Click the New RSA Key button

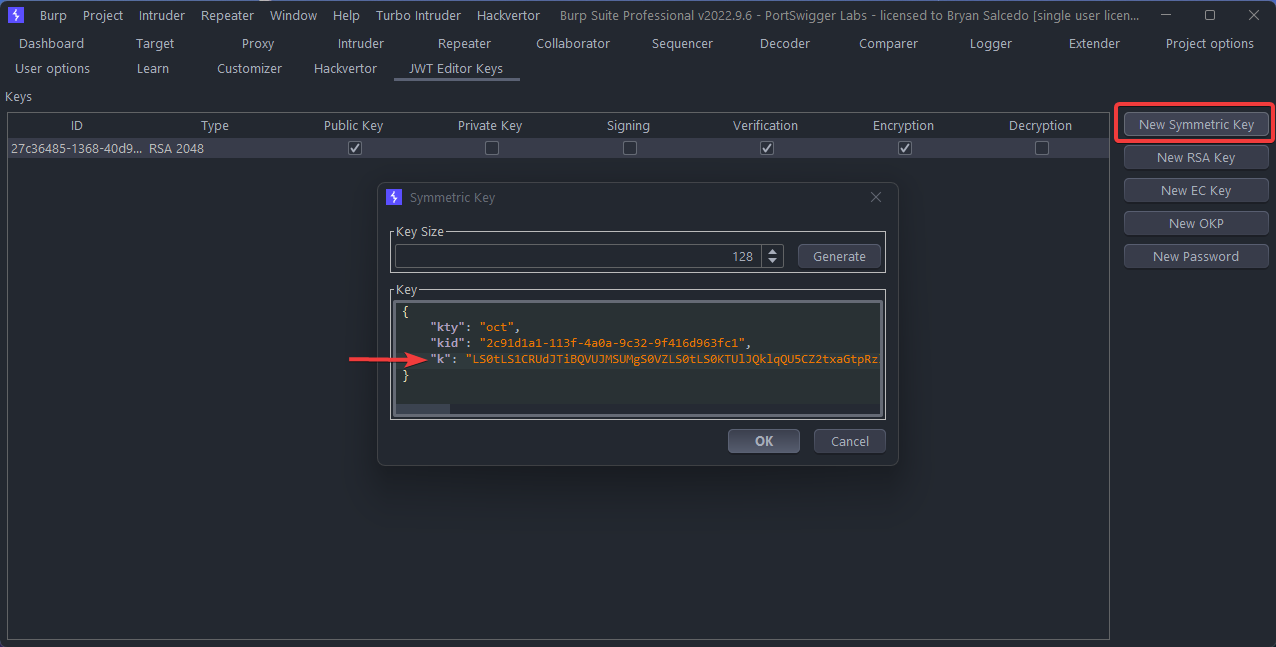[1196, 157]
